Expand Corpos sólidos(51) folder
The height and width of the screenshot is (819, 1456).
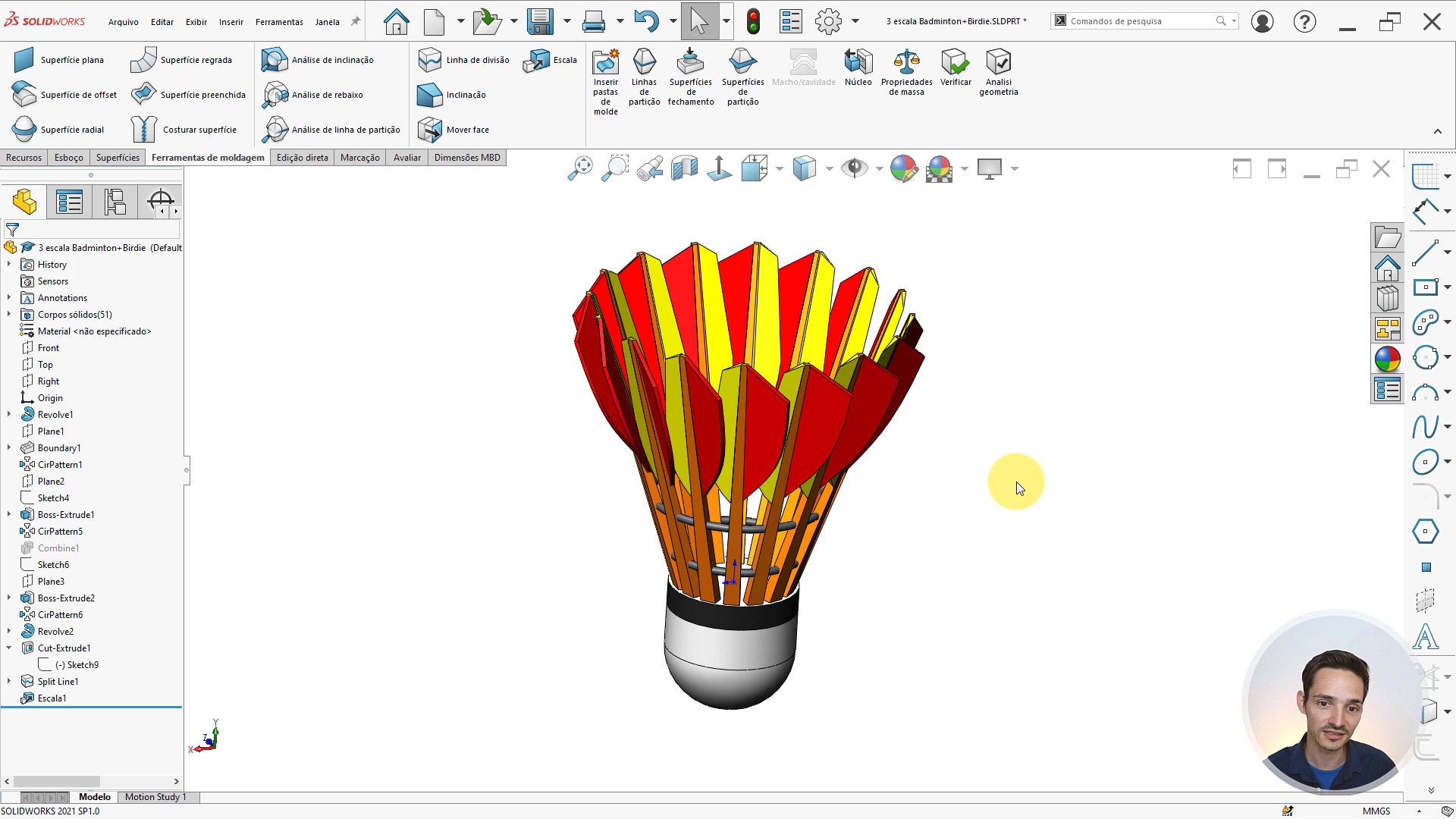click(x=9, y=315)
